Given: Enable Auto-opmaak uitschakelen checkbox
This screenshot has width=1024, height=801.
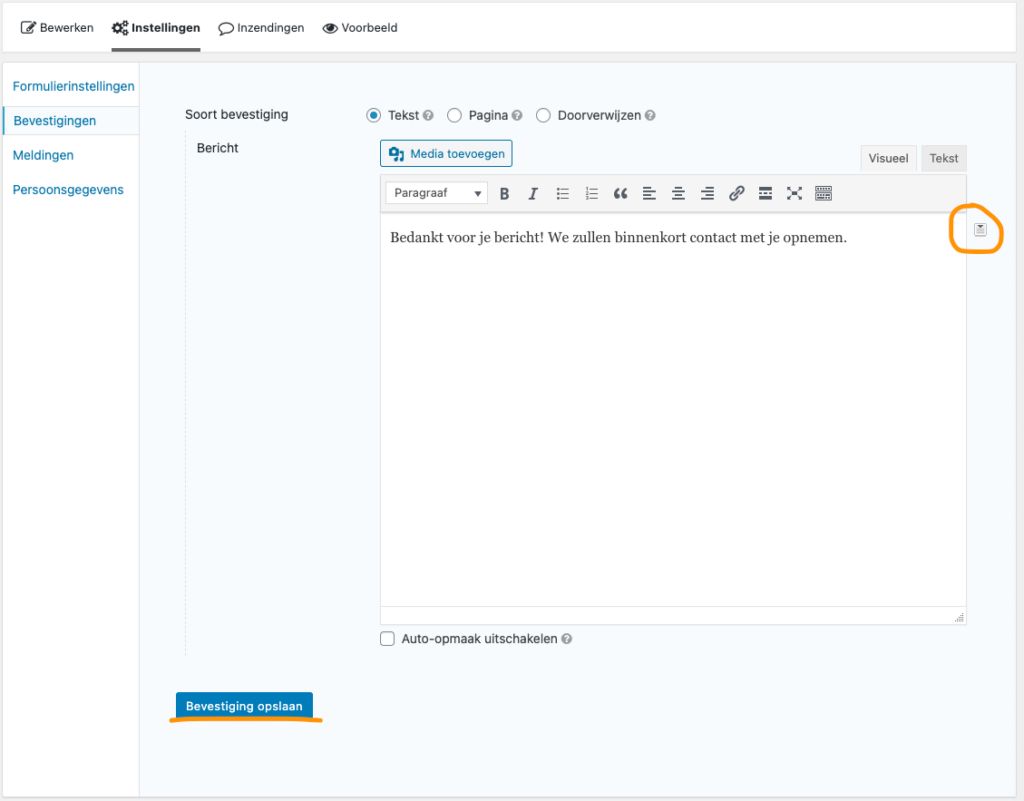Looking at the screenshot, I should (387, 638).
